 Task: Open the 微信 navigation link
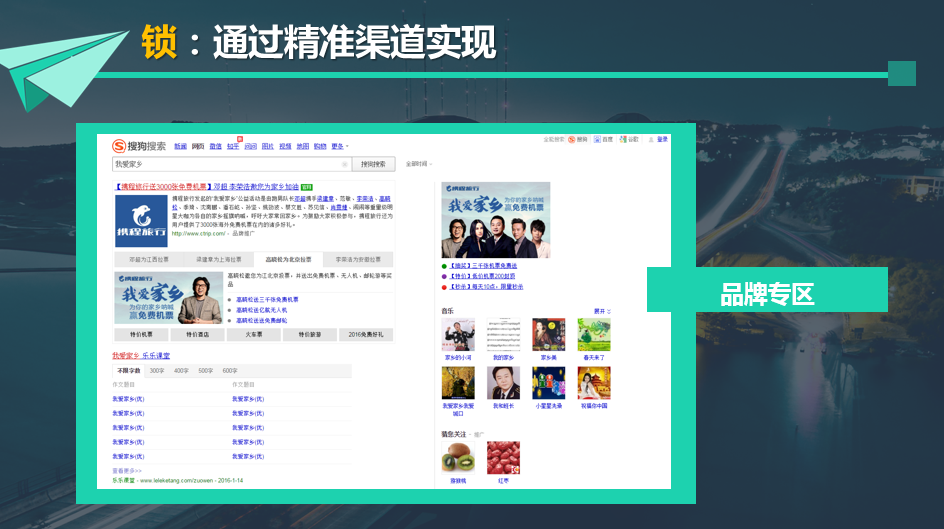[x=216, y=146]
